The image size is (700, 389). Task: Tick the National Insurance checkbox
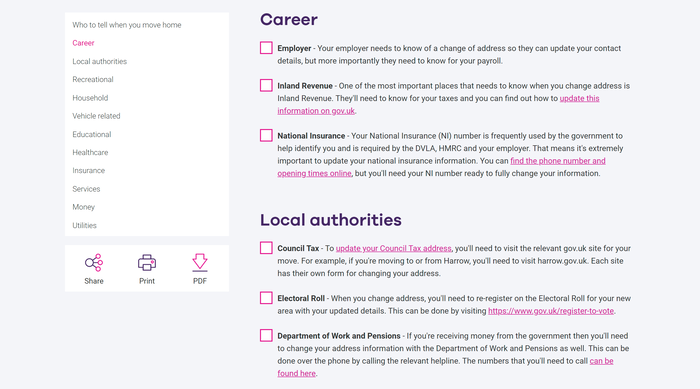[x=266, y=135]
